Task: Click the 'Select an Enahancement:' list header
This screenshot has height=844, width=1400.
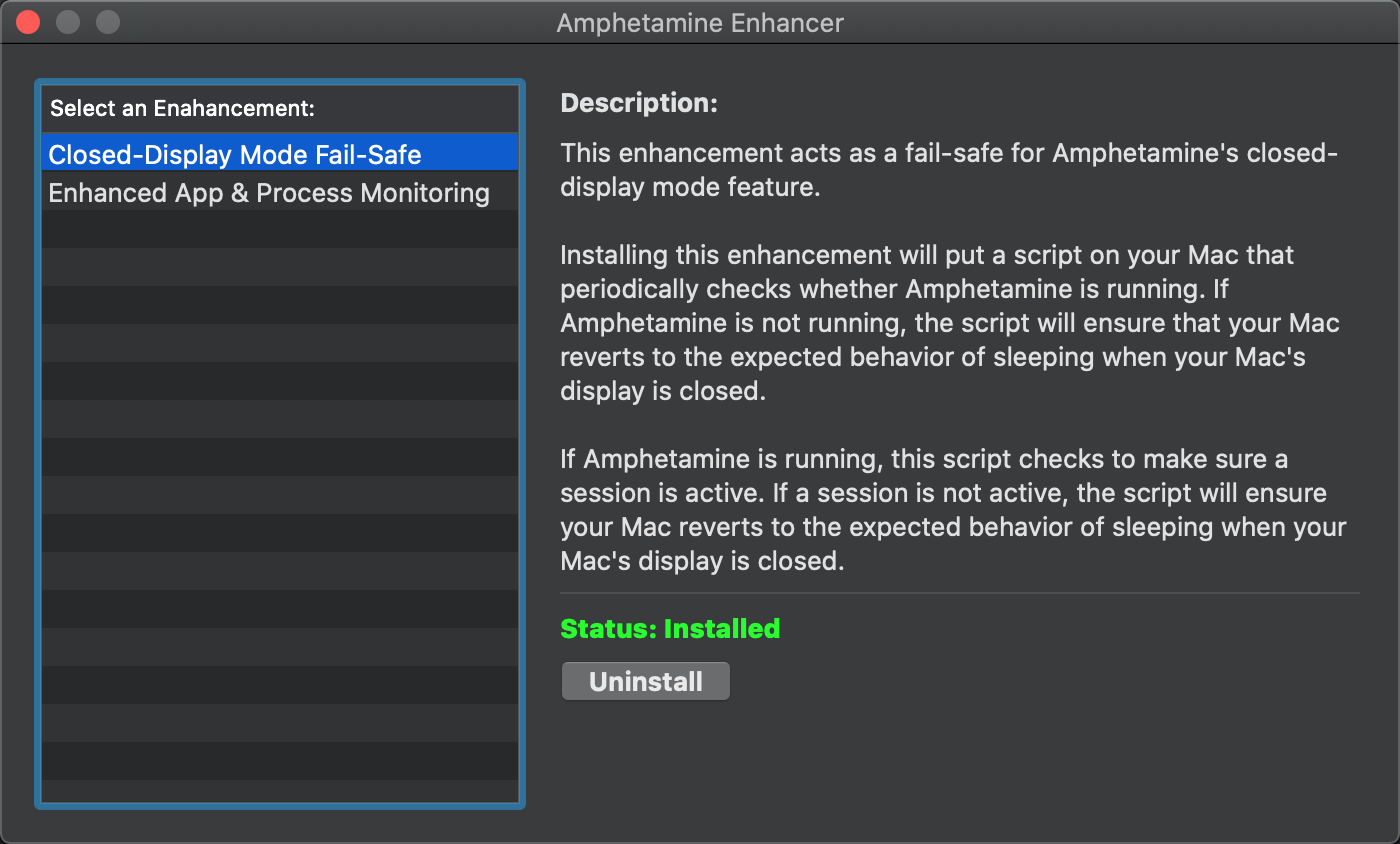Action: click(183, 108)
